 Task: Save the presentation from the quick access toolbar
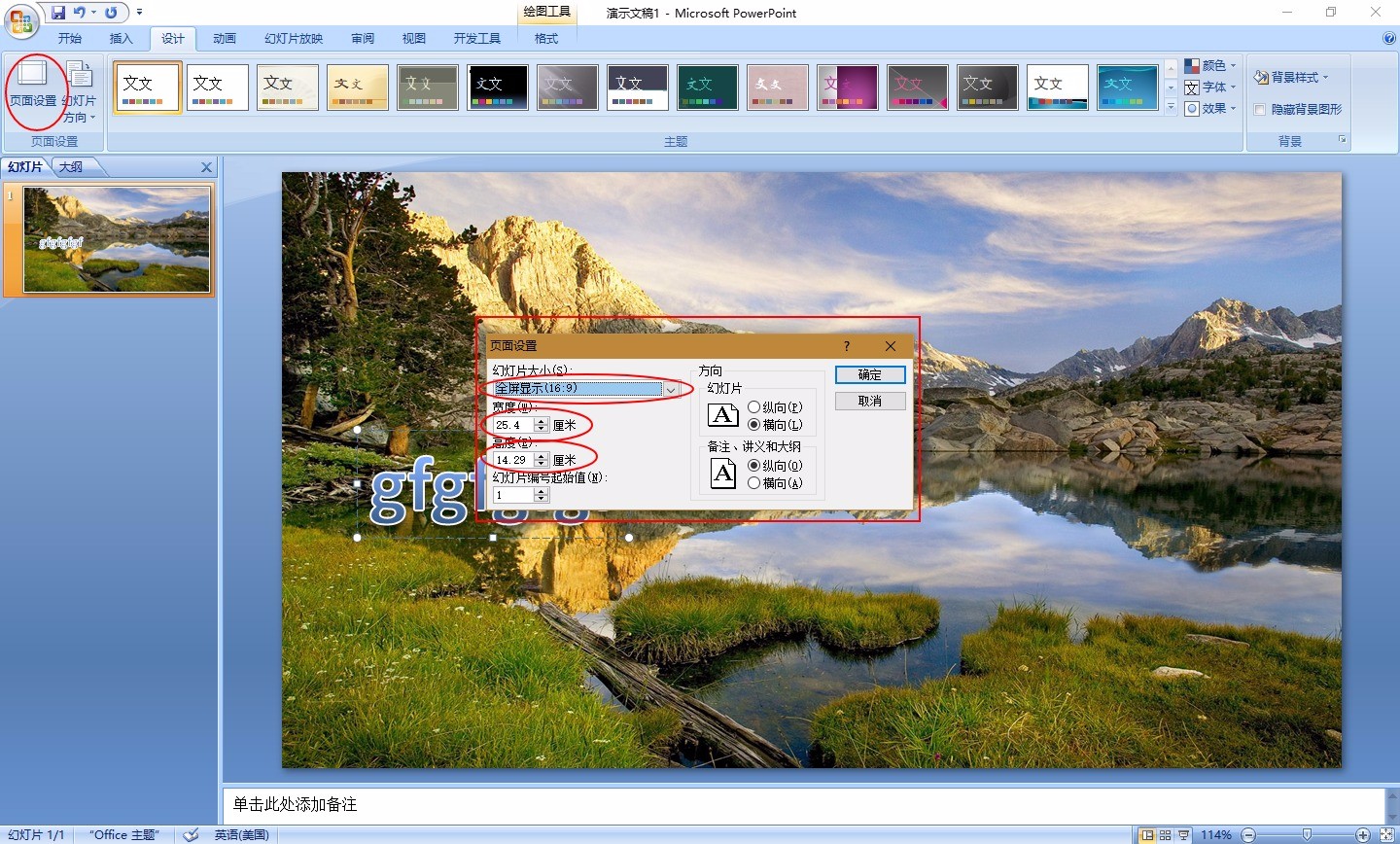click(x=58, y=13)
